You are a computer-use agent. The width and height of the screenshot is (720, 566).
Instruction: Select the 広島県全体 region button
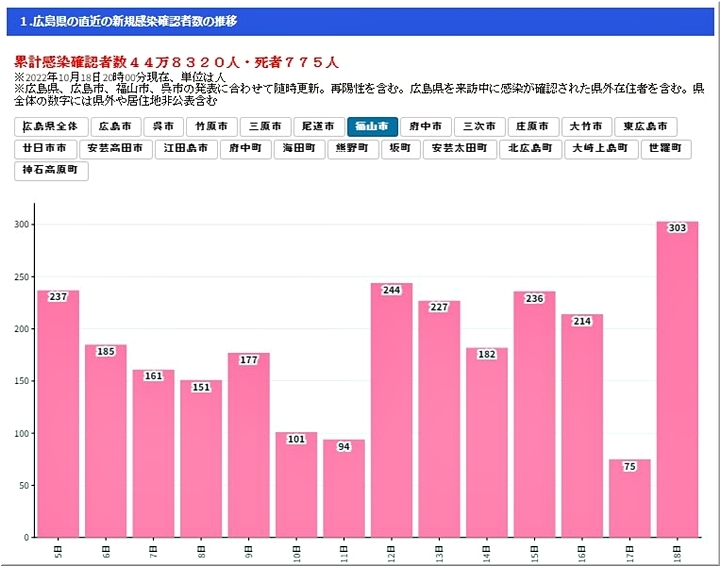tap(50, 127)
